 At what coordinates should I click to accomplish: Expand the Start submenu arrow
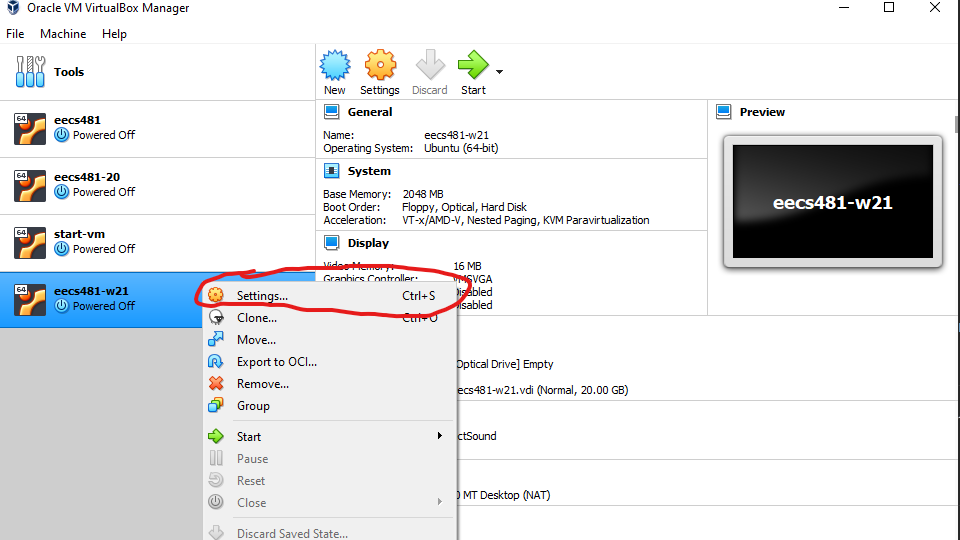(440, 436)
